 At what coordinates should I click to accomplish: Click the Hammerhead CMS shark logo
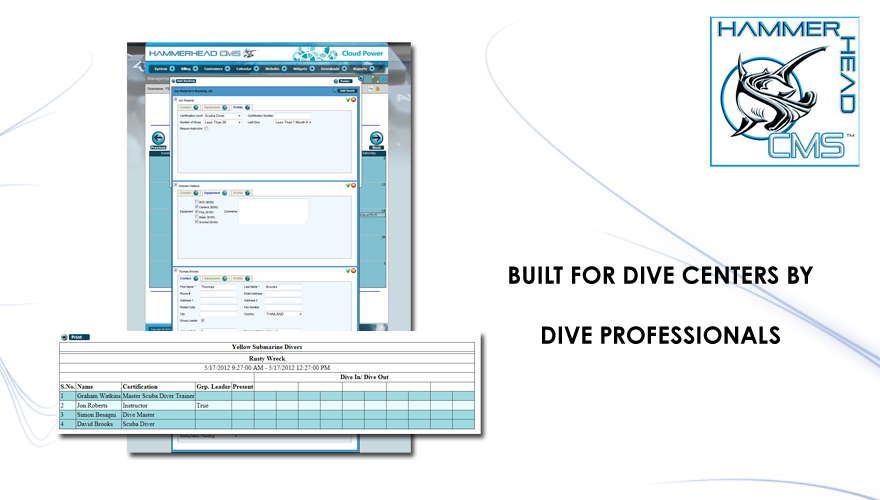777,90
